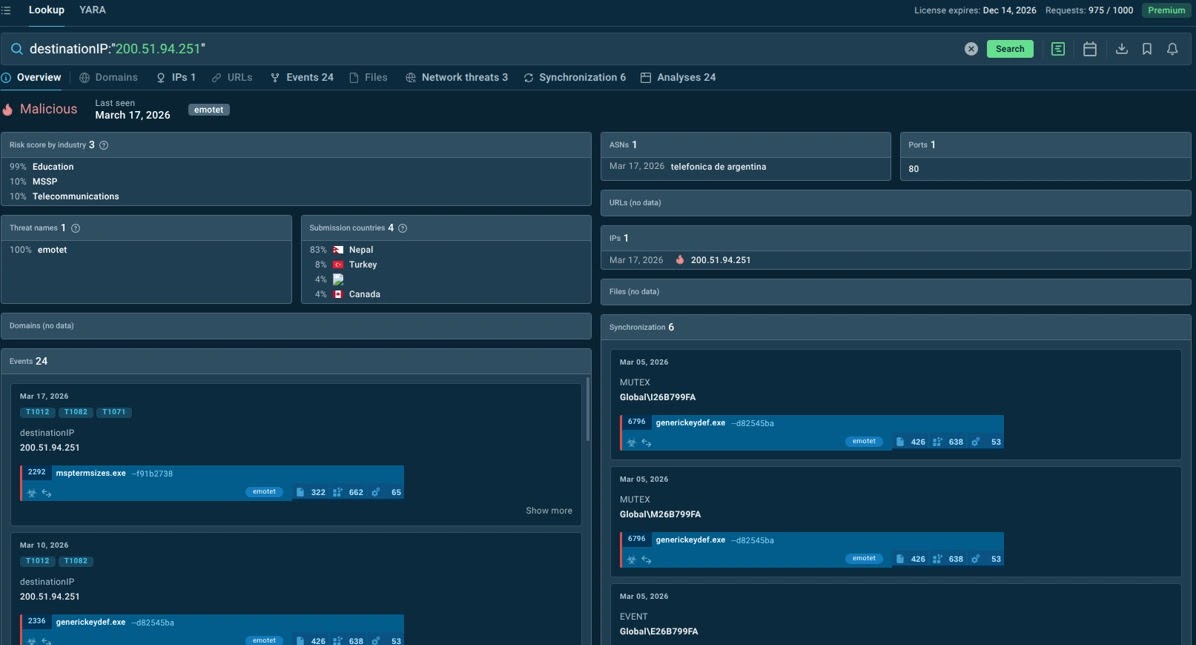Clear the search query with X icon
This screenshot has height=645, width=1196.
971,49
